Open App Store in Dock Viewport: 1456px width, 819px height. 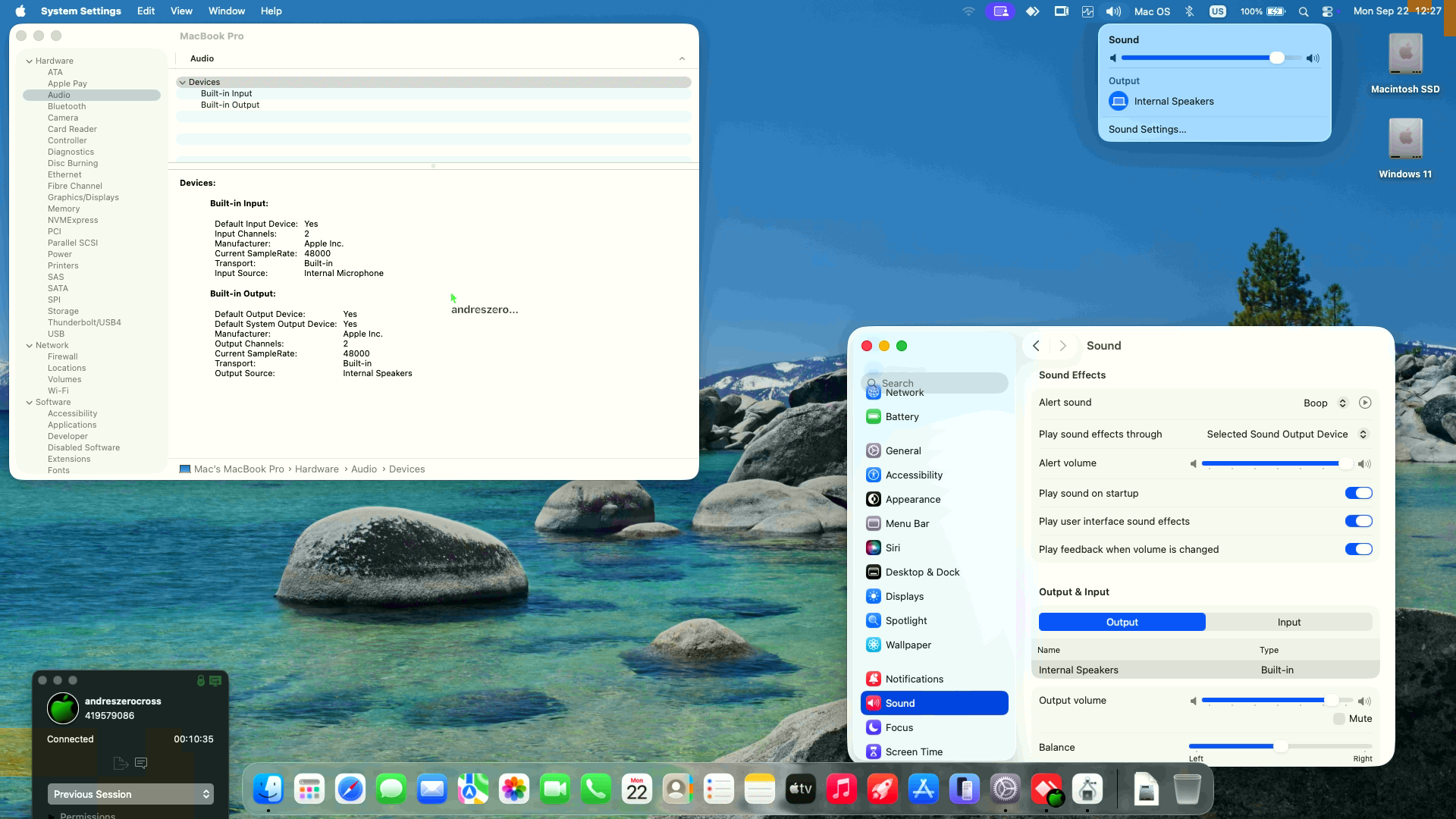(x=924, y=789)
